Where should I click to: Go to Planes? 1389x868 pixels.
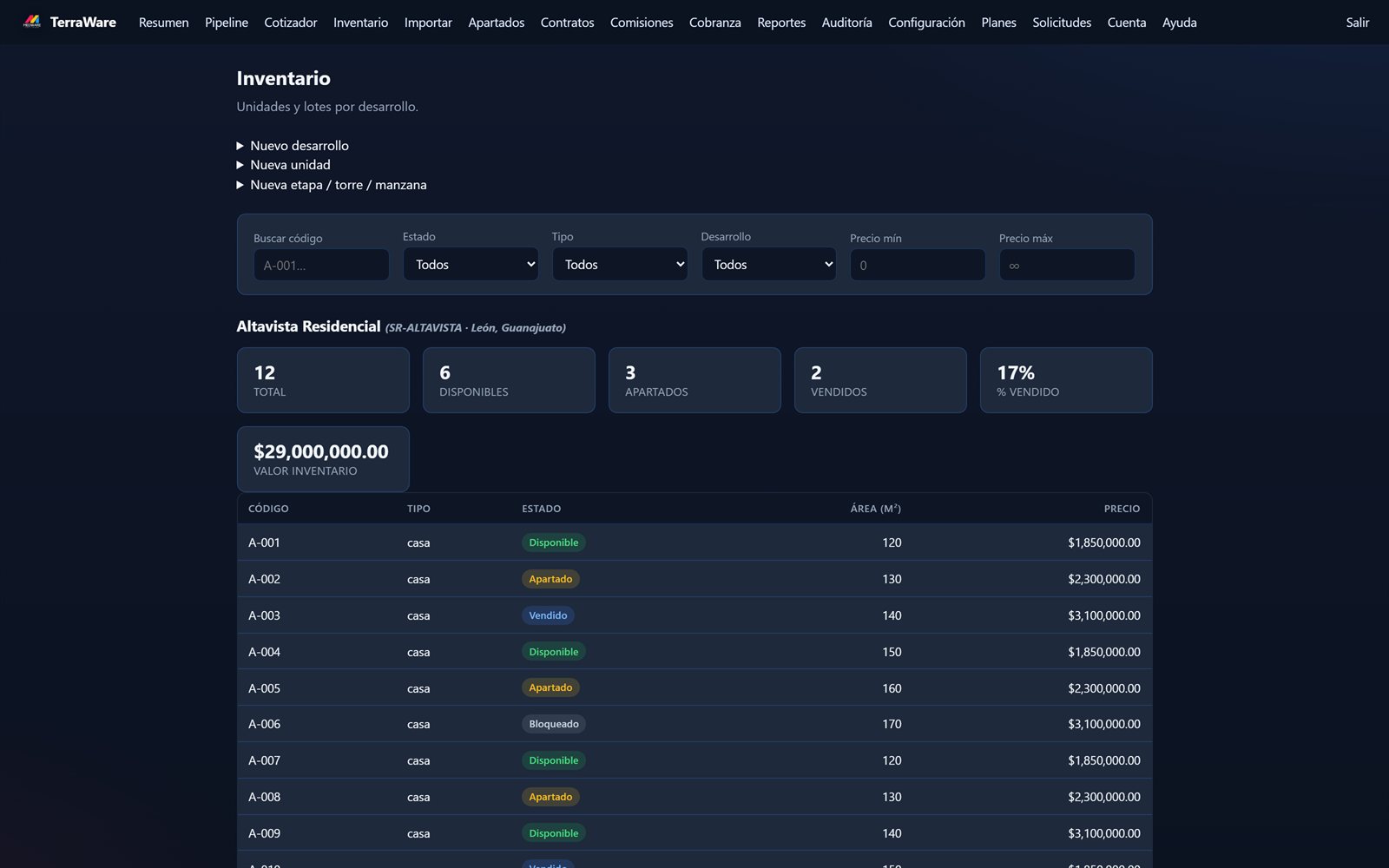998,23
